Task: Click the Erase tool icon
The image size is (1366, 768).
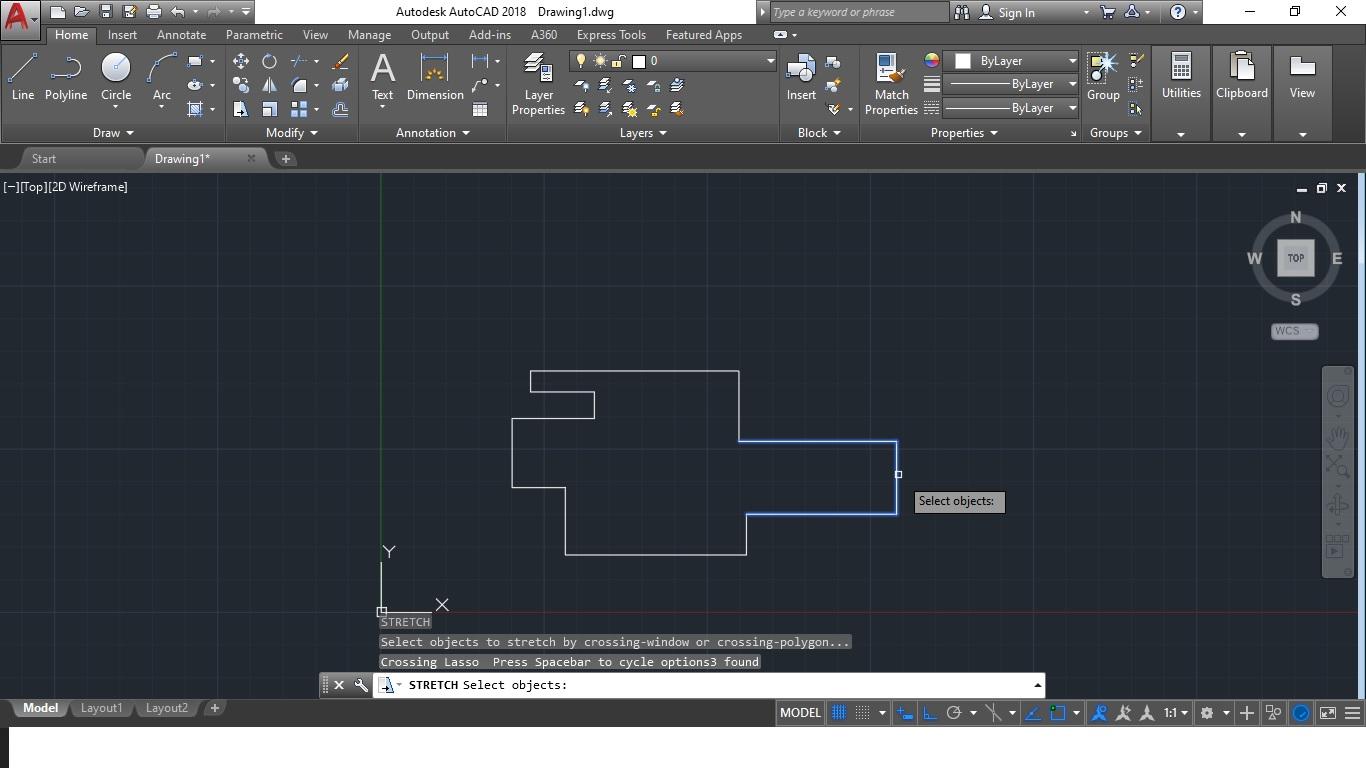Action: (340, 61)
